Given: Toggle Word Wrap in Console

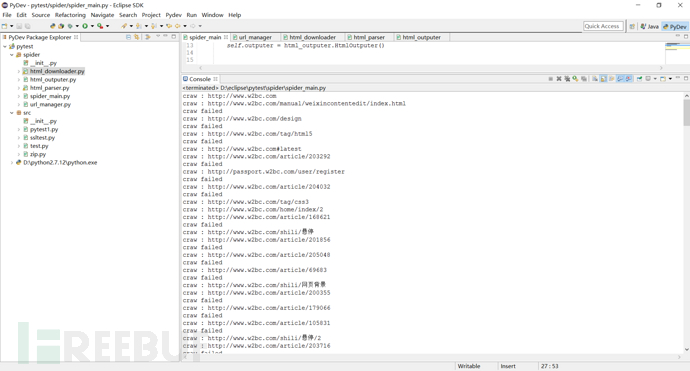Looking at the screenshot, I should [612, 79].
